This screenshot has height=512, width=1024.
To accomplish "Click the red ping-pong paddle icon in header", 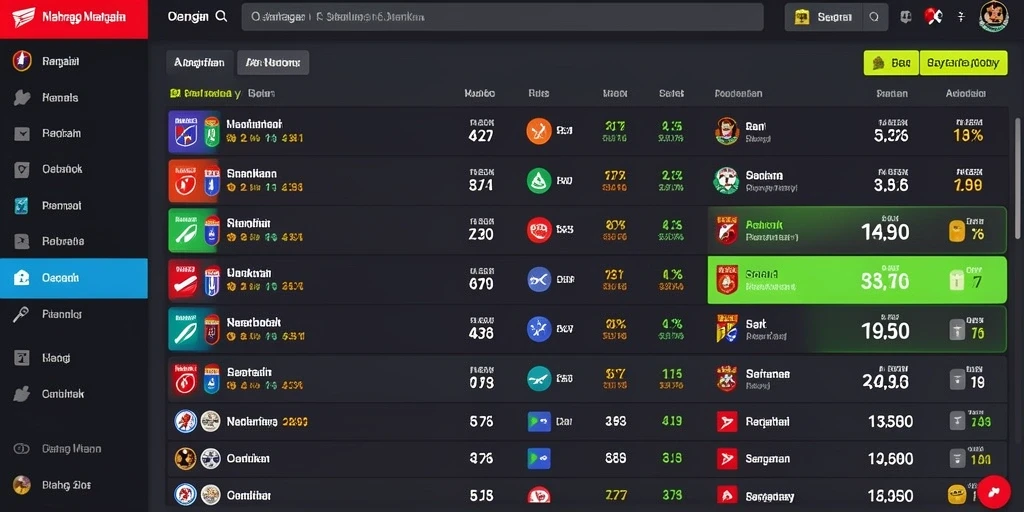I will 934,17.
